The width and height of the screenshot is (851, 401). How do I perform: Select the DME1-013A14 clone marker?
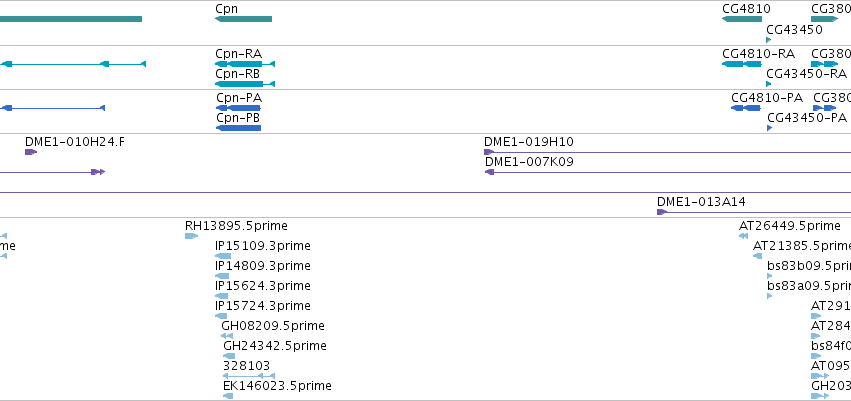[x=662, y=212]
